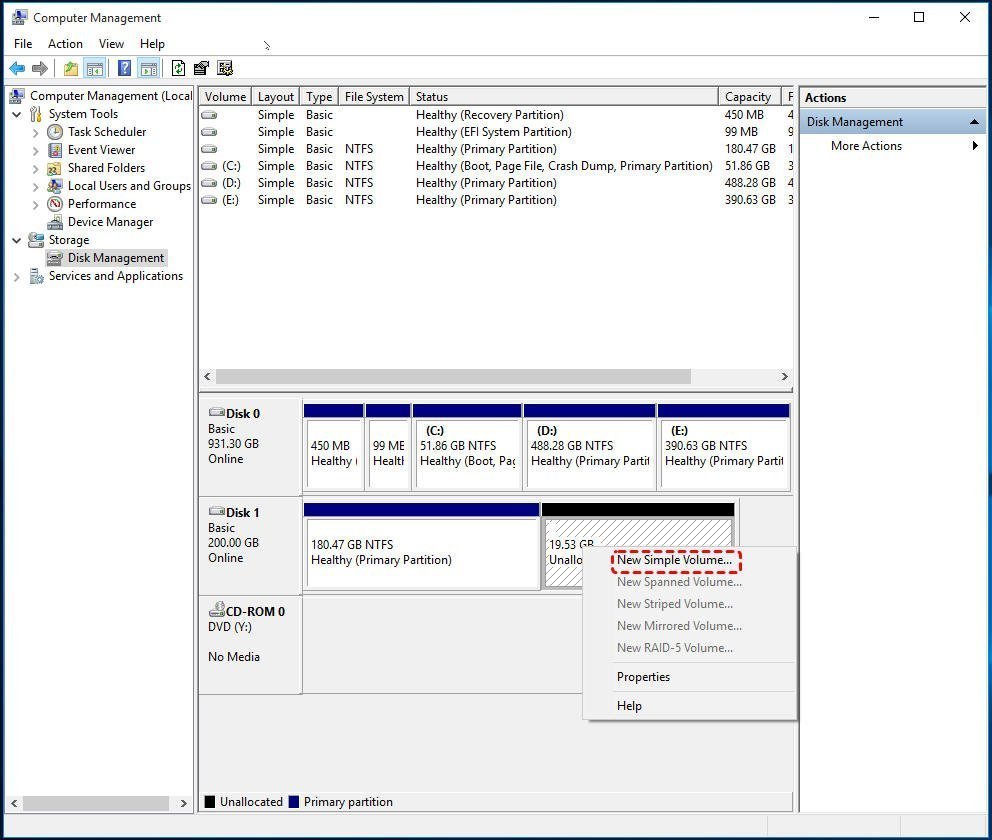The width and height of the screenshot is (992, 840).
Task: Sort list by Capacity column header
Action: (747, 97)
